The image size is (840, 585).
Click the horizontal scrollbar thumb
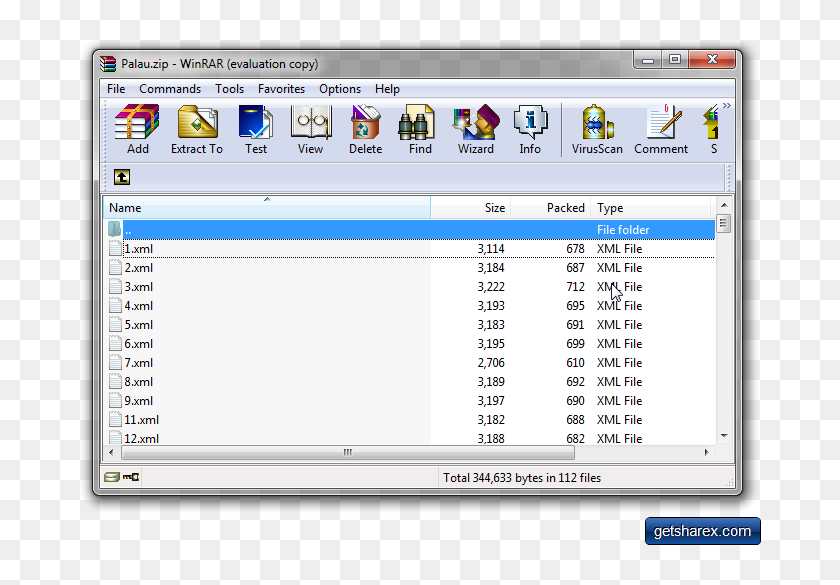(x=348, y=453)
